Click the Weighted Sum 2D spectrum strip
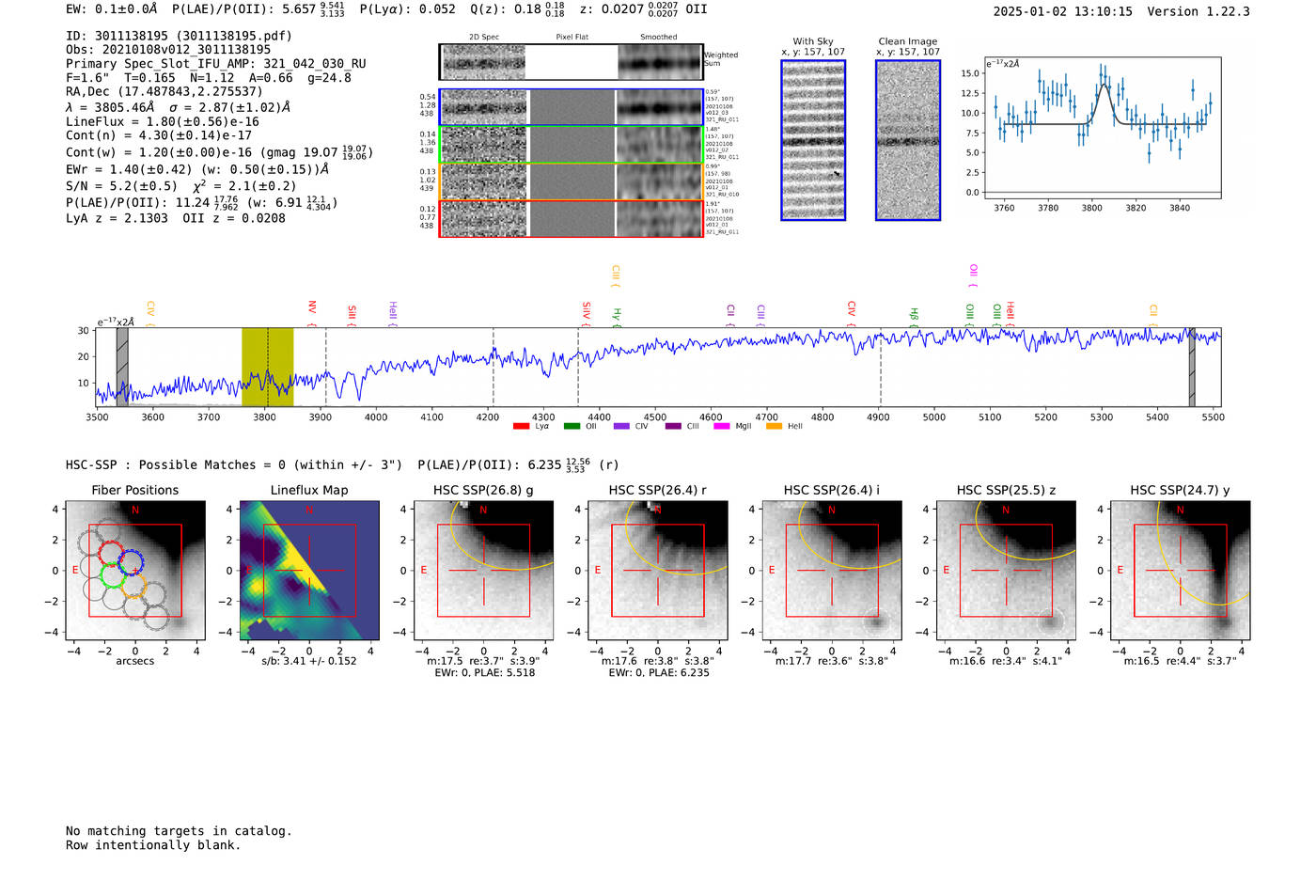Image resolution: width=1316 pixels, height=896 pixels. click(x=572, y=62)
